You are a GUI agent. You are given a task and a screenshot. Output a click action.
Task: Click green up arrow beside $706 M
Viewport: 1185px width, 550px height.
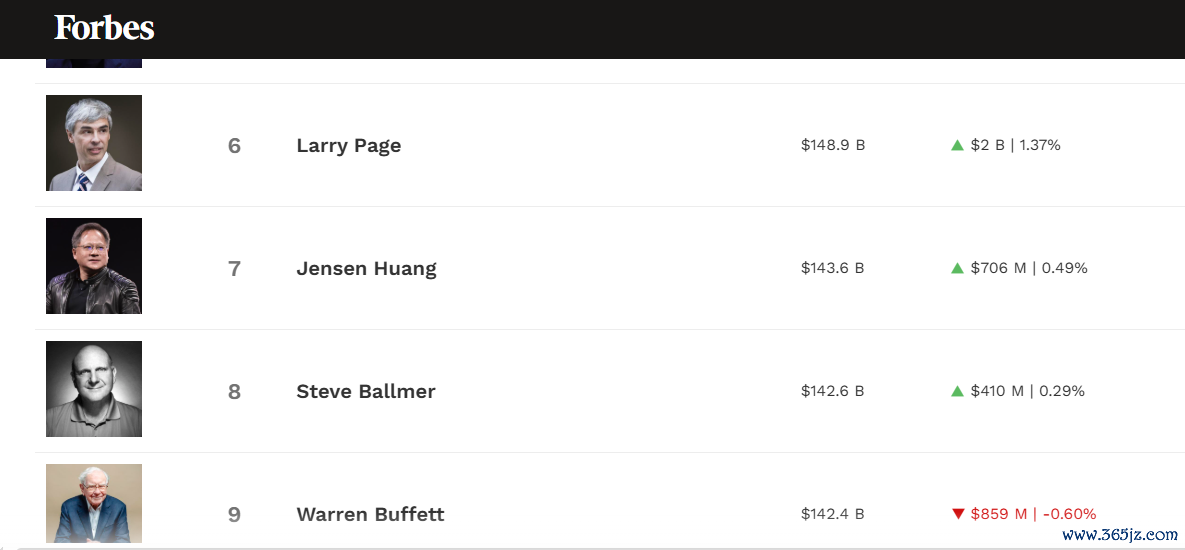[958, 267]
